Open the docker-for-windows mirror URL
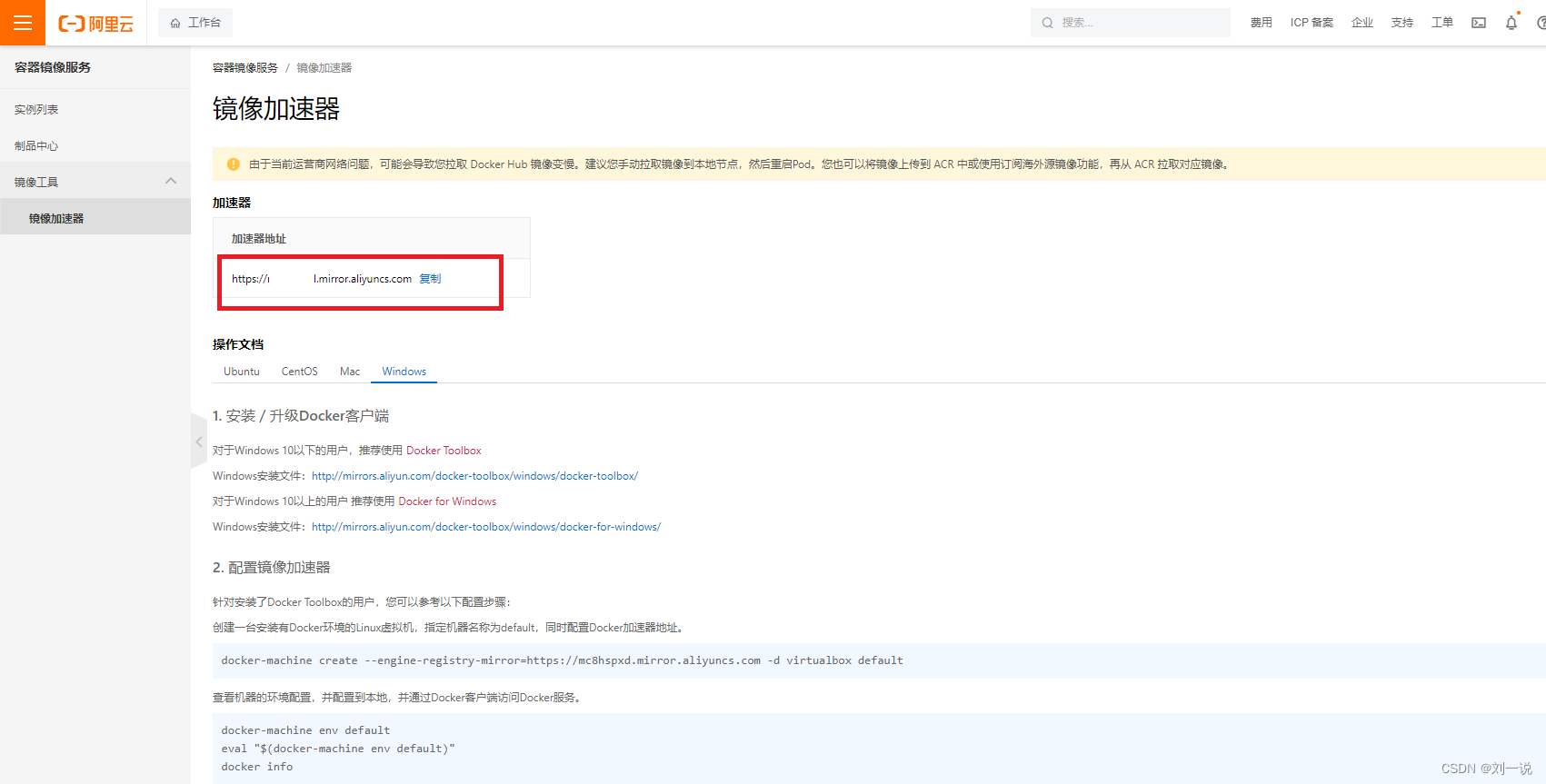 tap(486, 527)
